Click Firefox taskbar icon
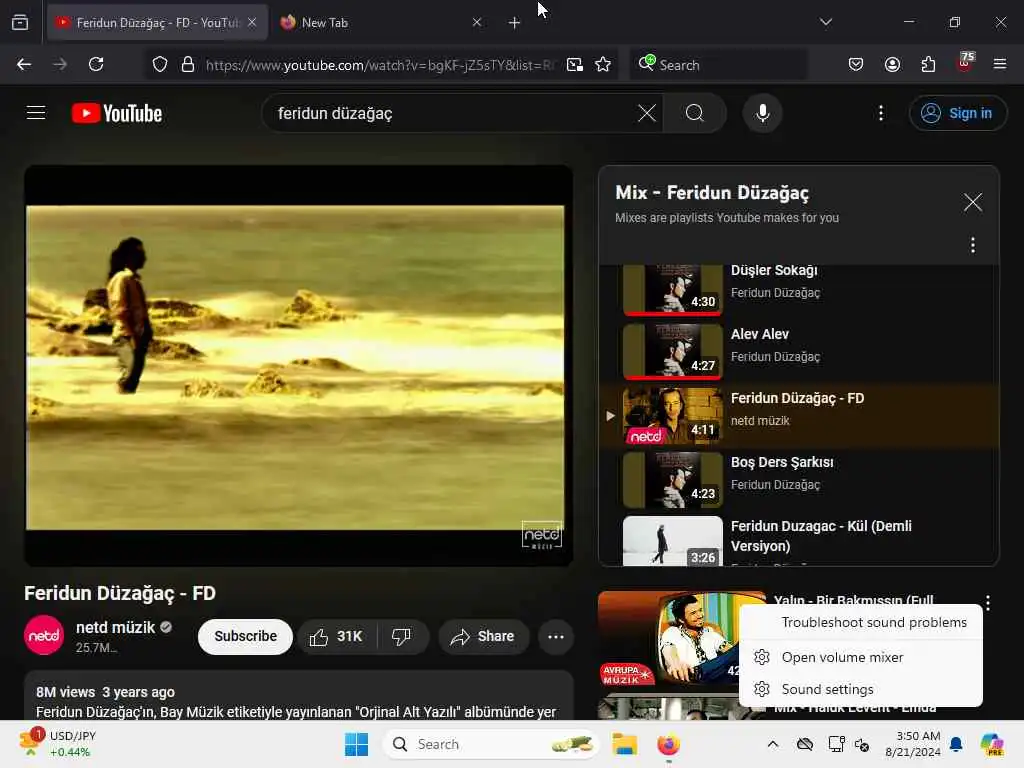This screenshot has width=1024, height=768. 668,744
